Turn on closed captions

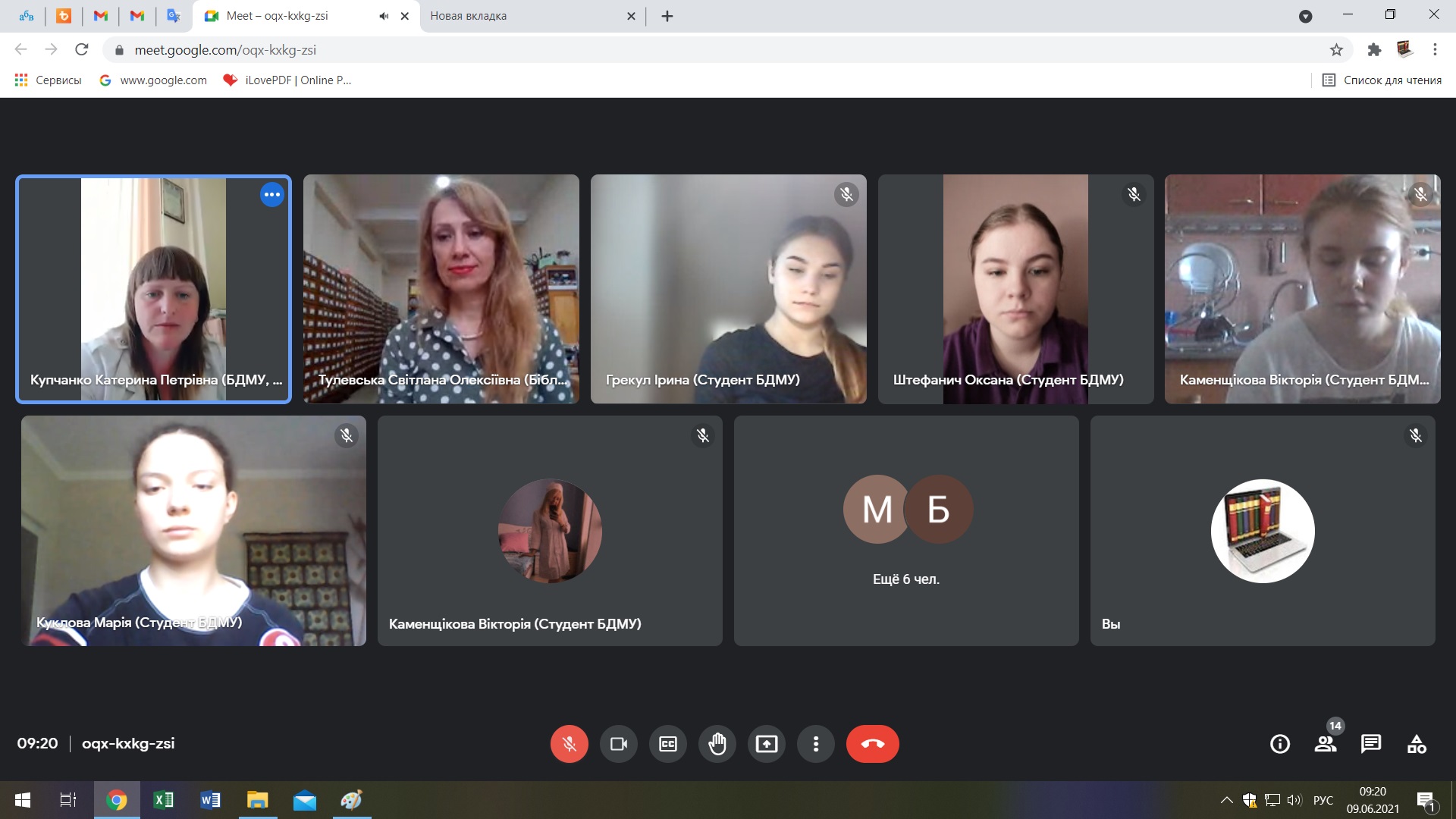(x=668, y=744)
